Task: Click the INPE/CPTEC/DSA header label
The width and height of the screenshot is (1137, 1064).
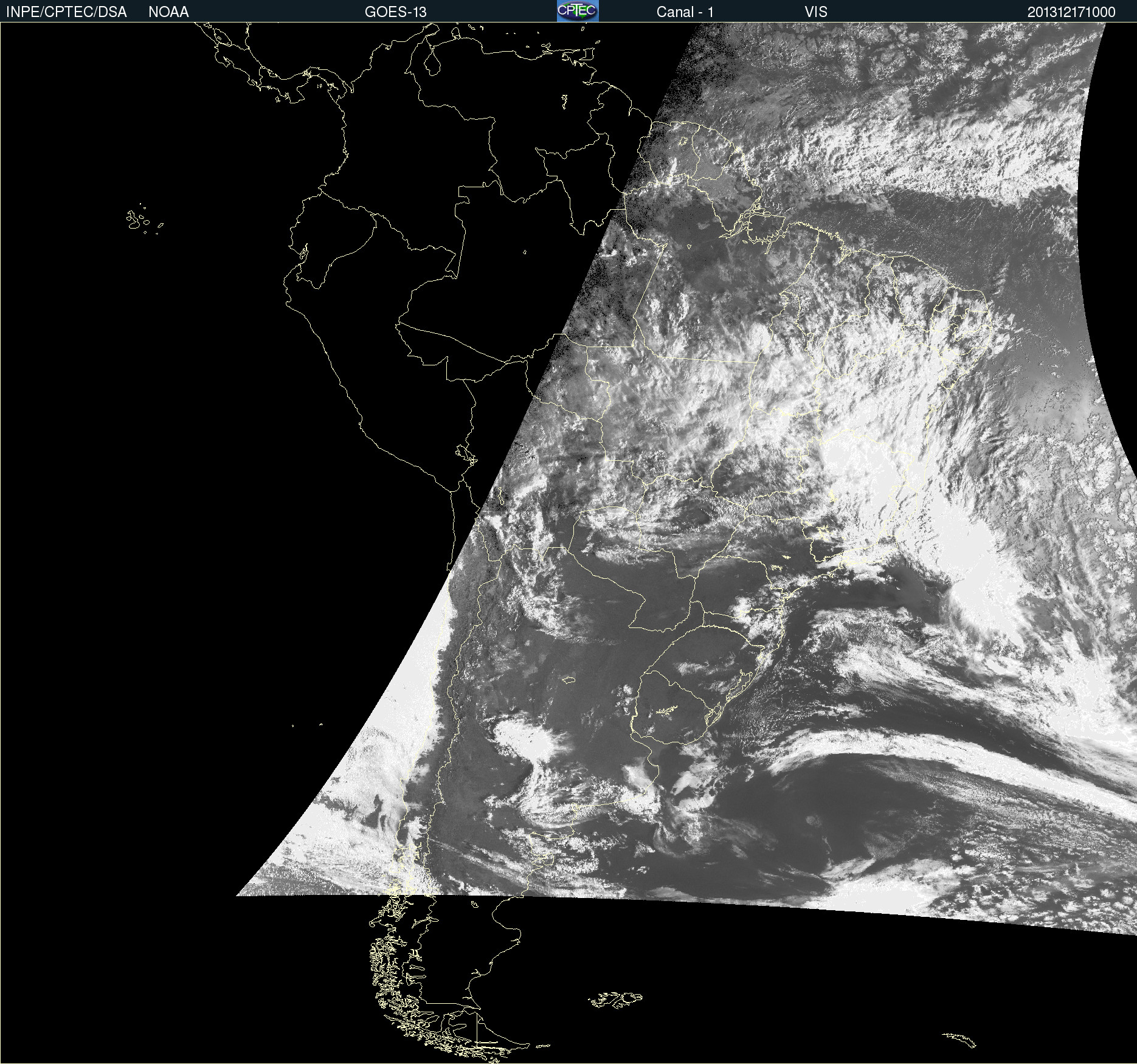Action: [x=66, y=12]
